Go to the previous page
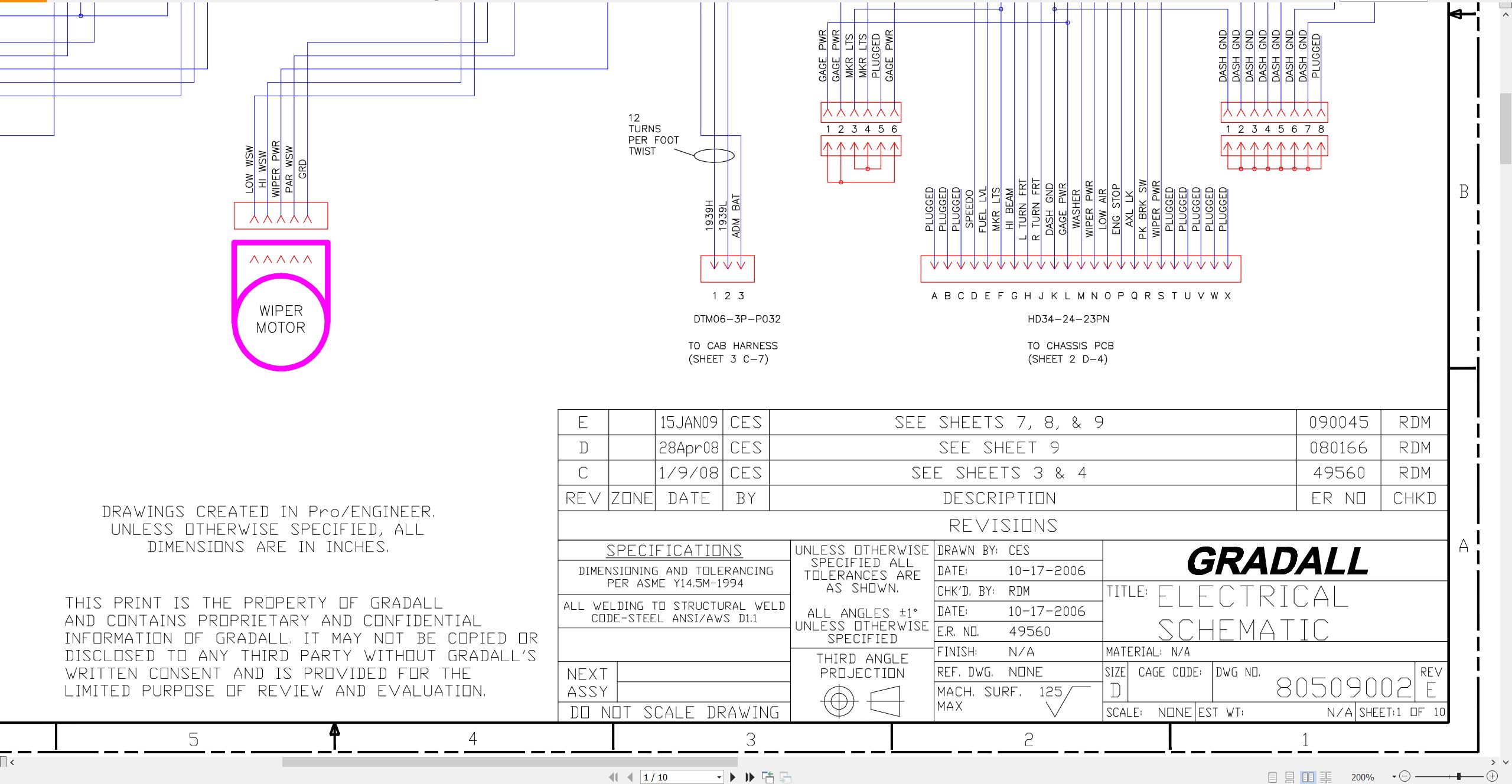Image resolution: width=1512 pixels, height=784 pixels. pos(630,777)
